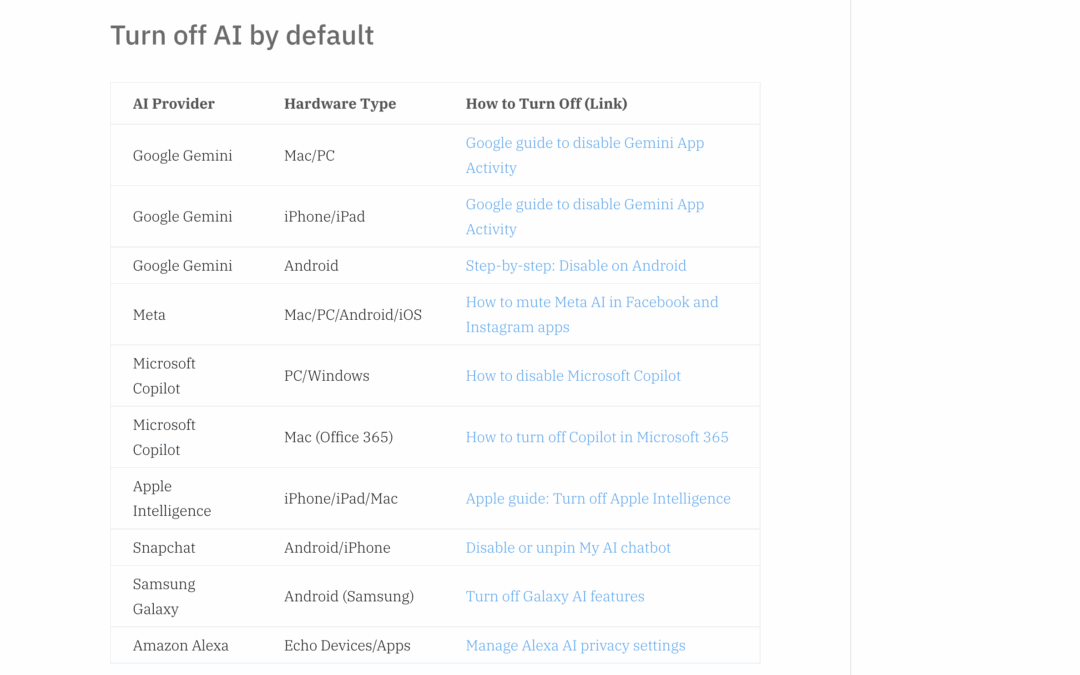Open the iPhone/iPad Gemini App Activity guide link
The width and height of the screenshot is (1080, 675).
click(584, 216)
